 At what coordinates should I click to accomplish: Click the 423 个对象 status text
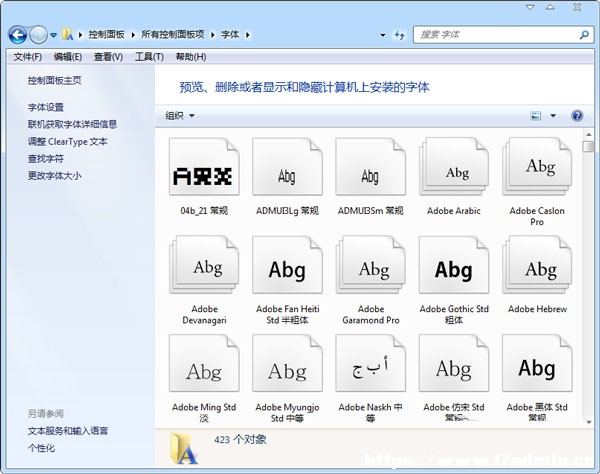point(240,440)
